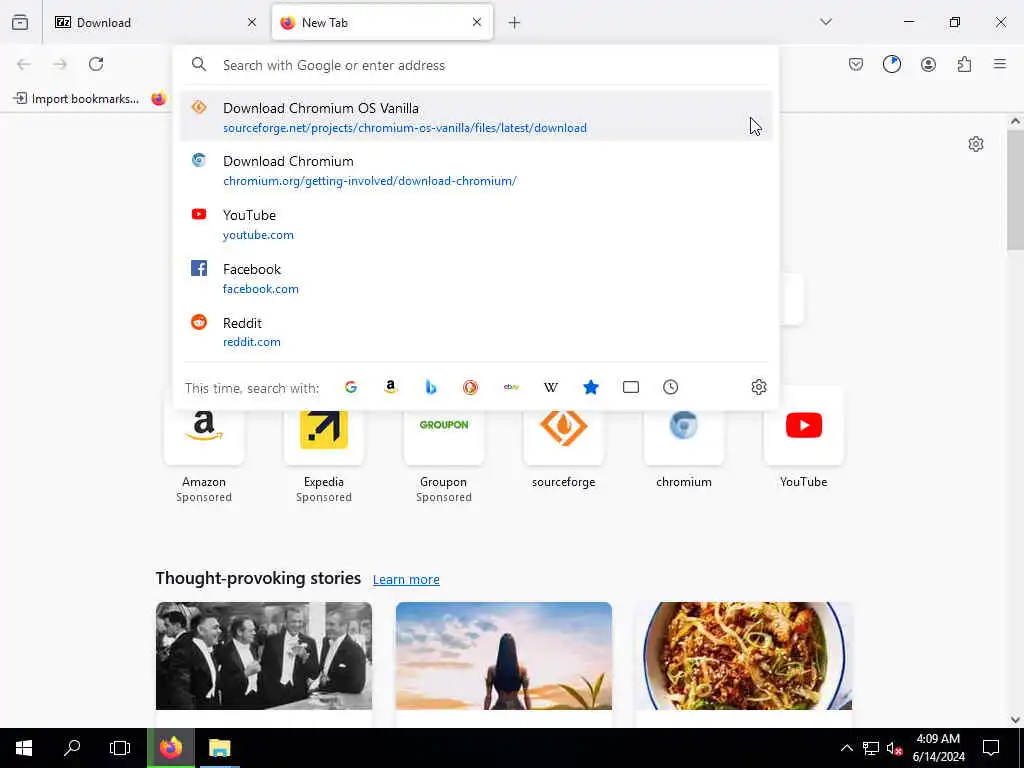Open Windows taskbar search
Viewport: 1024px width, 768px height.
coord(72,748)
